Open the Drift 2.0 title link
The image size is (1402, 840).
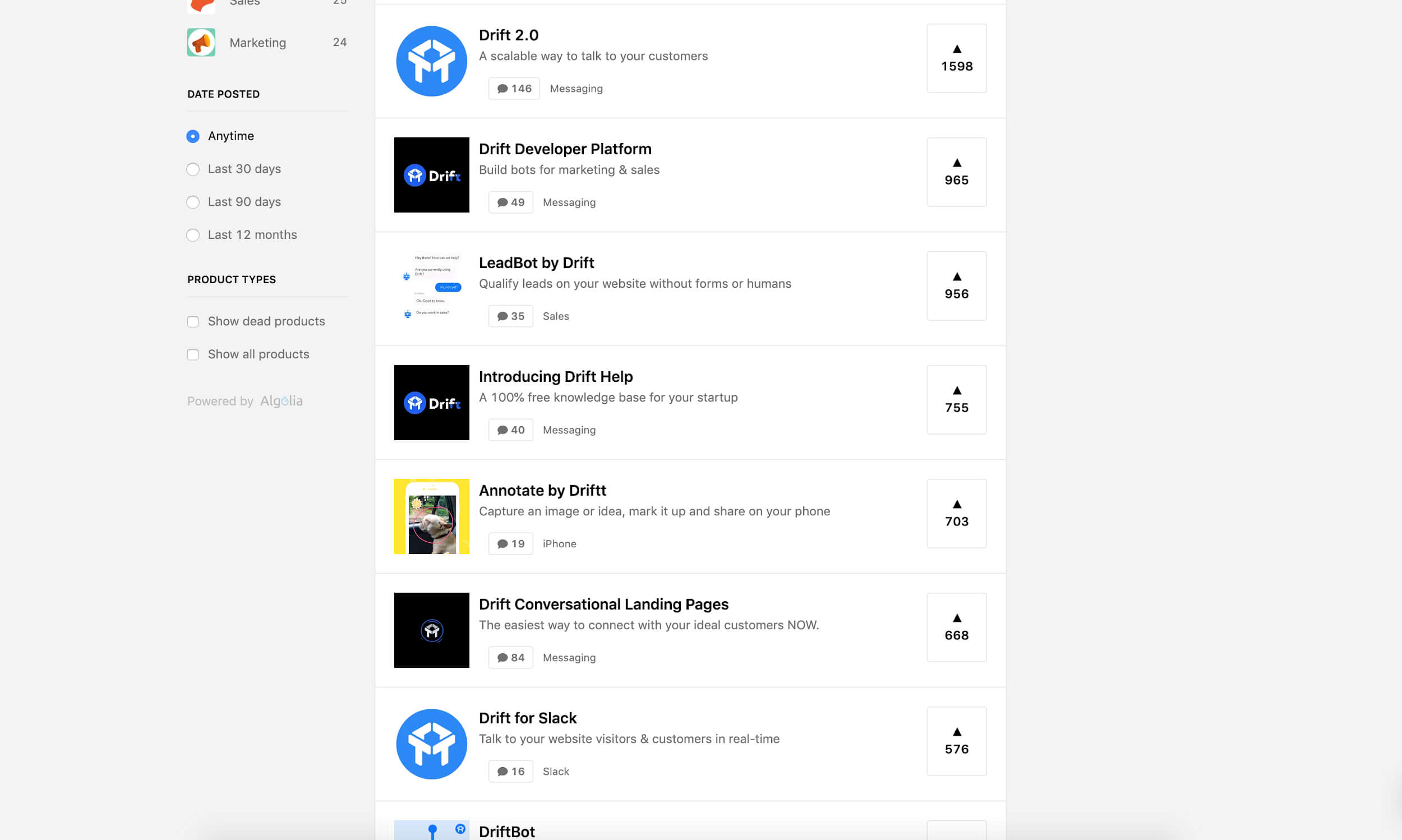pos(508,35)
